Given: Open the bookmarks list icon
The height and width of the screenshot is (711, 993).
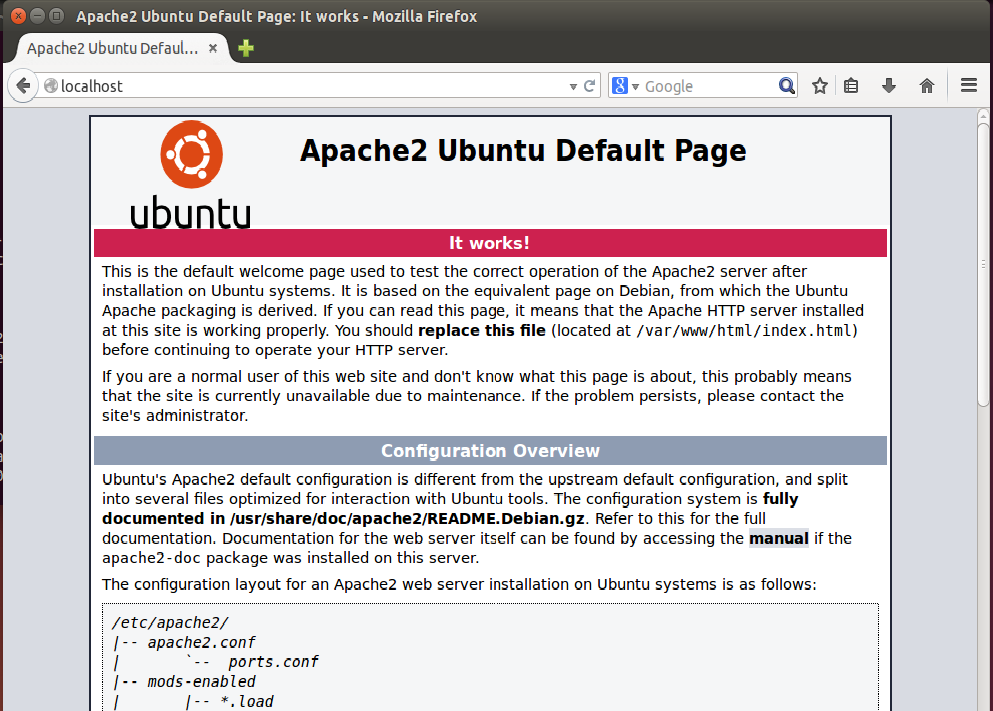Looking at the screenshot, I should 851,86.
